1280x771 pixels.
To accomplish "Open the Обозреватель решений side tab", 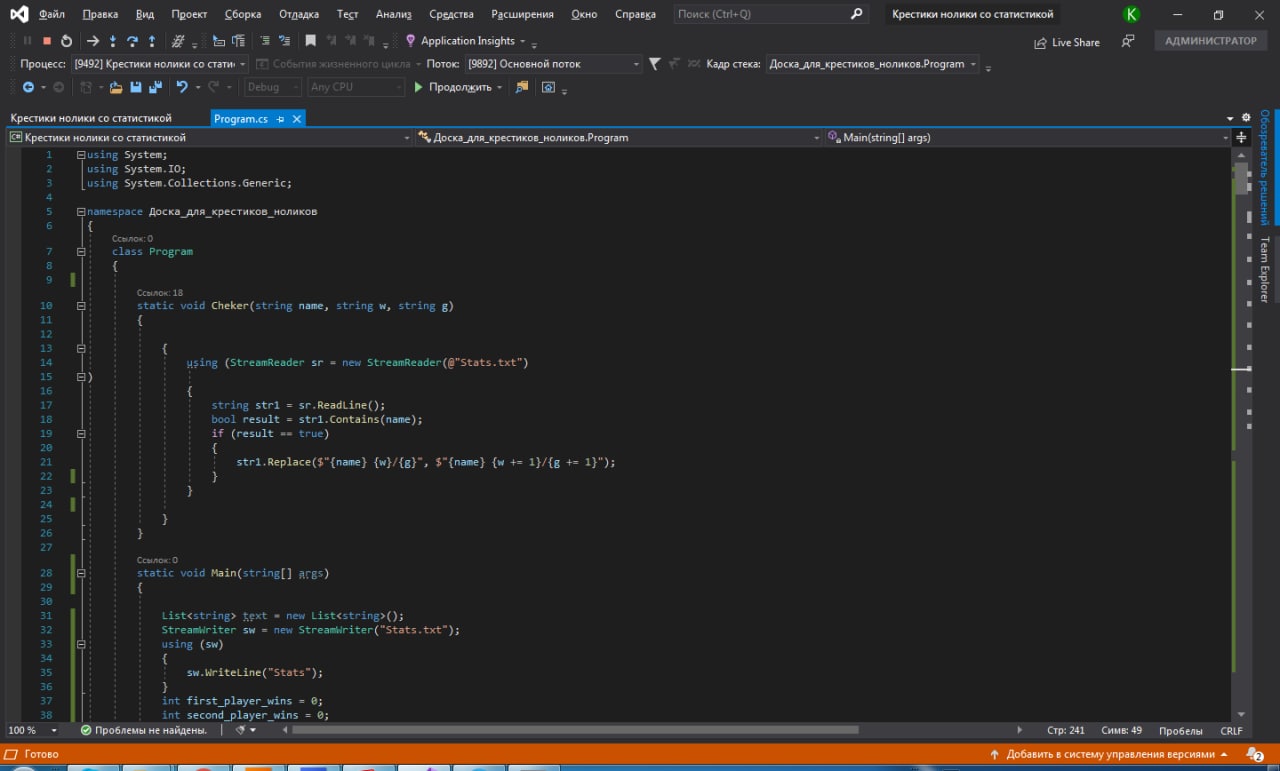I will tap(1265, 167).
